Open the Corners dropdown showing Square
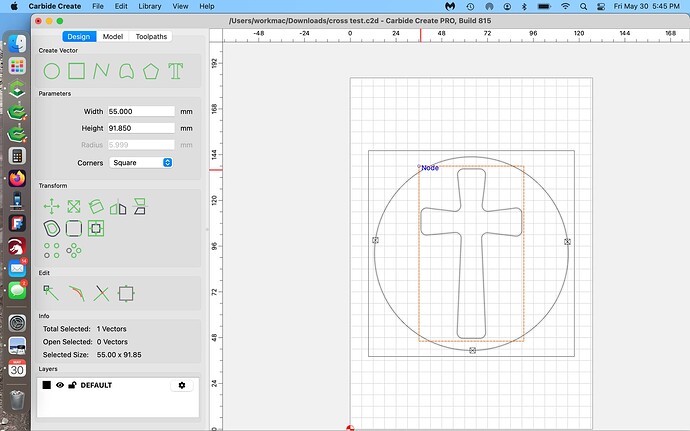 coord(141,162)
